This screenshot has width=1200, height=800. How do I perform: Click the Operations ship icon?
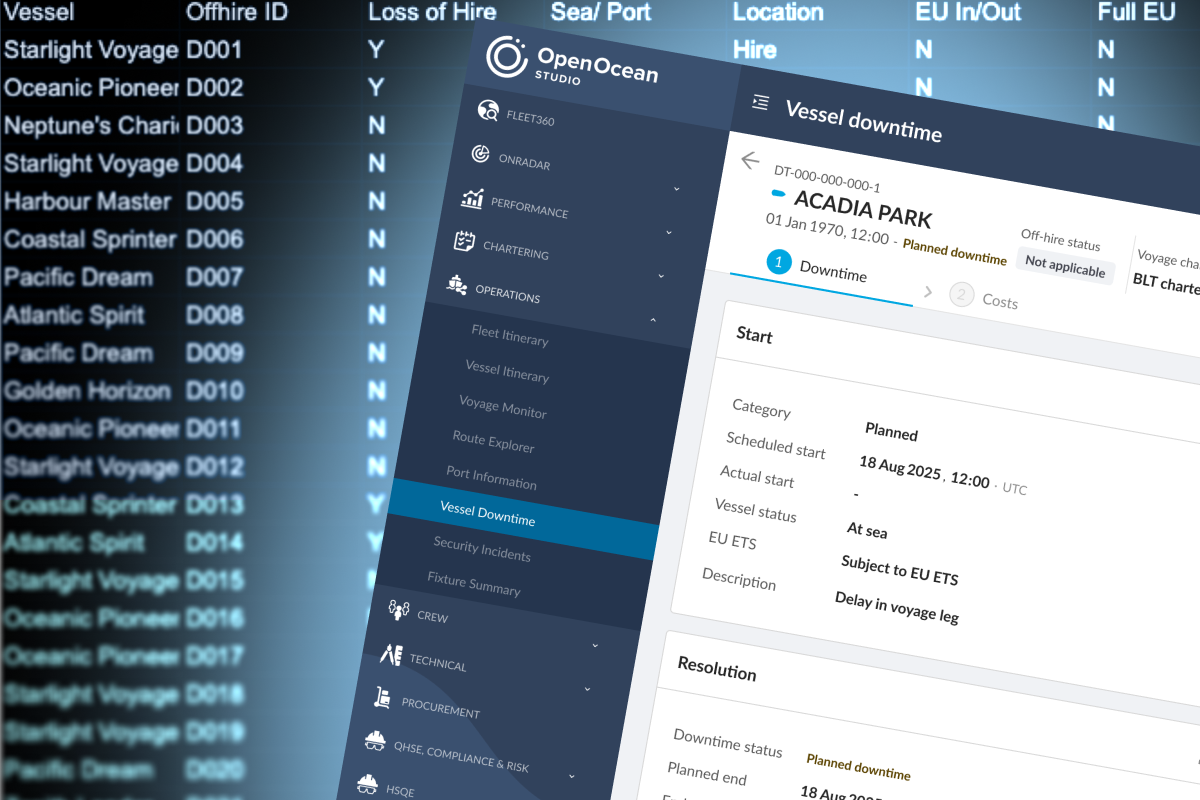coord(457,285)
